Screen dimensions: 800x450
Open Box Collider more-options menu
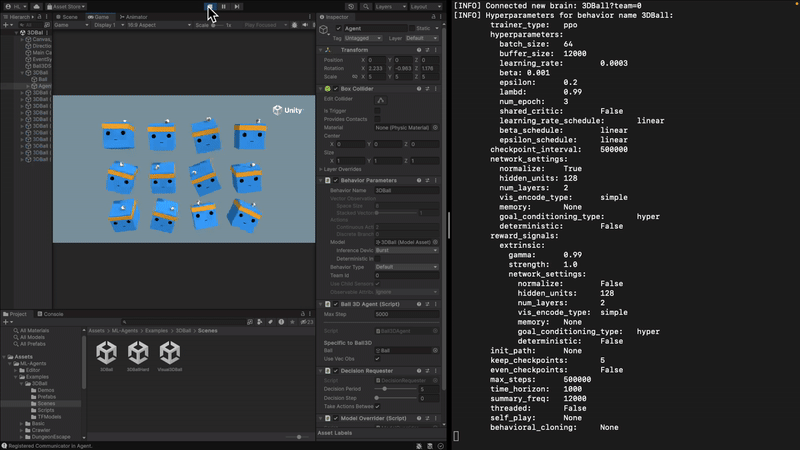[x=436, y=89]
